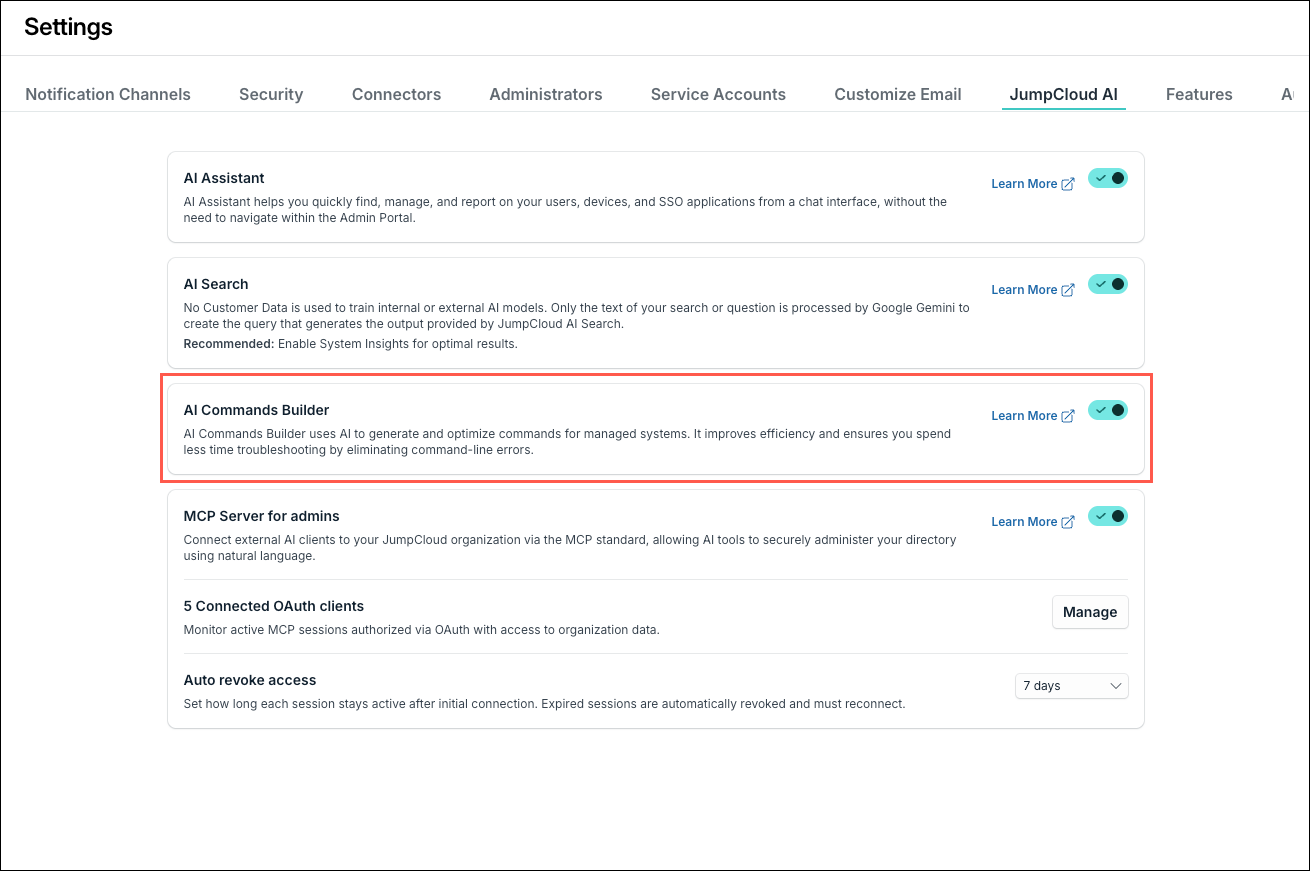Turn off AI Commands Builder toggle
Viewport: 1310px width, 871px height.
[1108, 410]
